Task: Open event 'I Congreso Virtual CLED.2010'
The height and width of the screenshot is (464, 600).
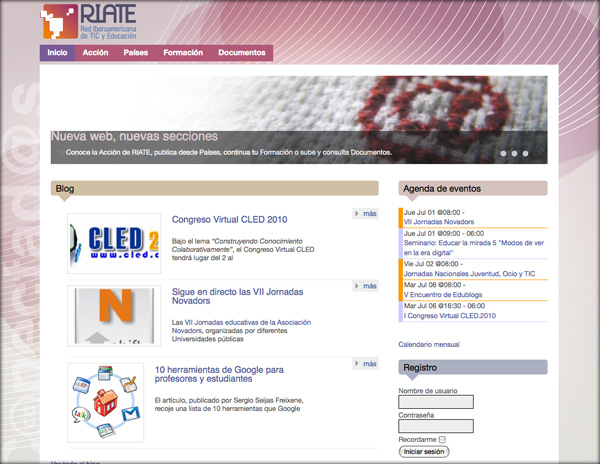Action: 450,316
